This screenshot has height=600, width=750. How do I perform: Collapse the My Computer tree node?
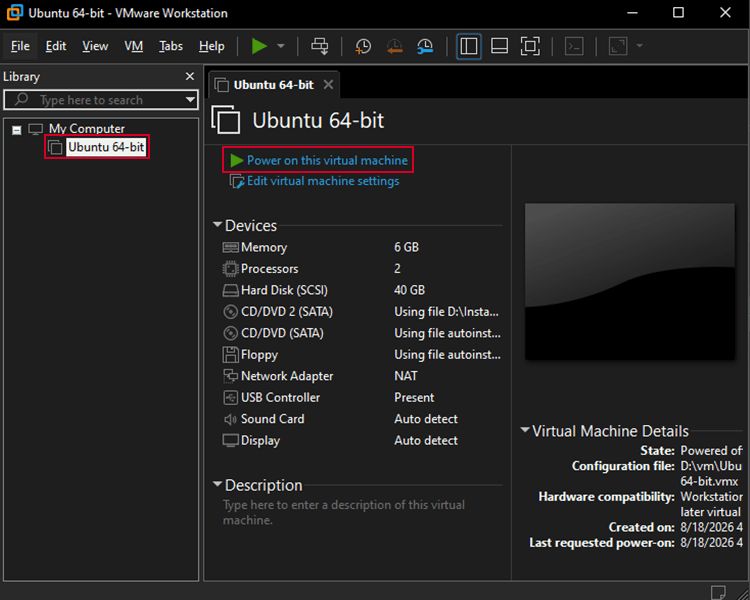coord(17,130)
